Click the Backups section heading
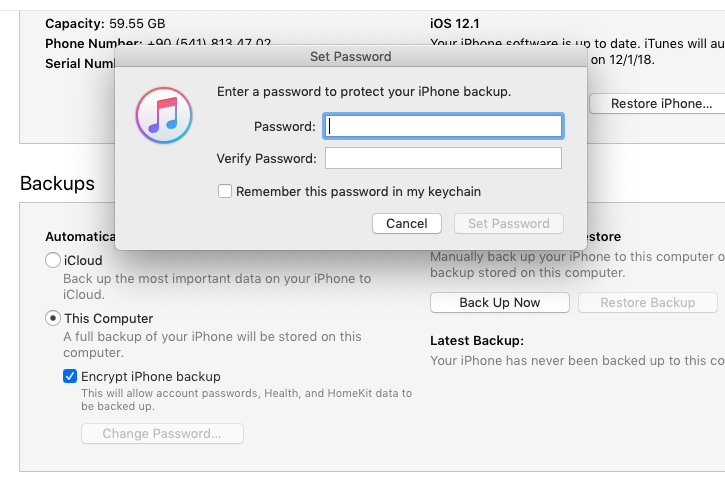Viewport: 725px width, 488px height. 57,183
